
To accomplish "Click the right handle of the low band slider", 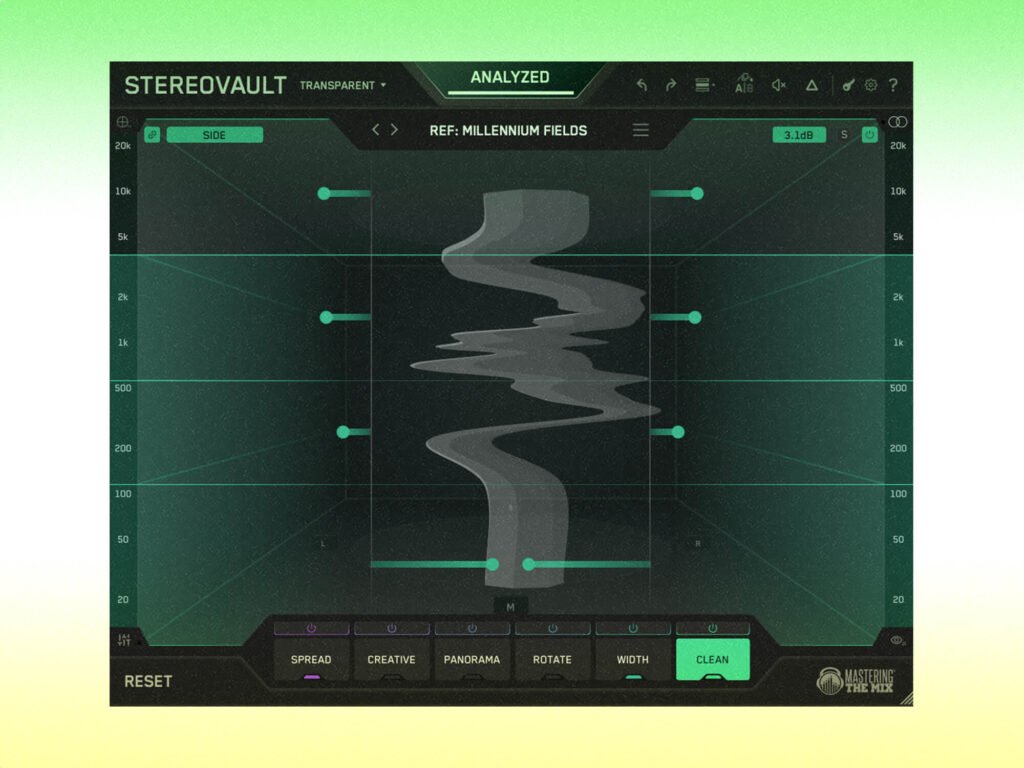I will click(x=528, y=564).
